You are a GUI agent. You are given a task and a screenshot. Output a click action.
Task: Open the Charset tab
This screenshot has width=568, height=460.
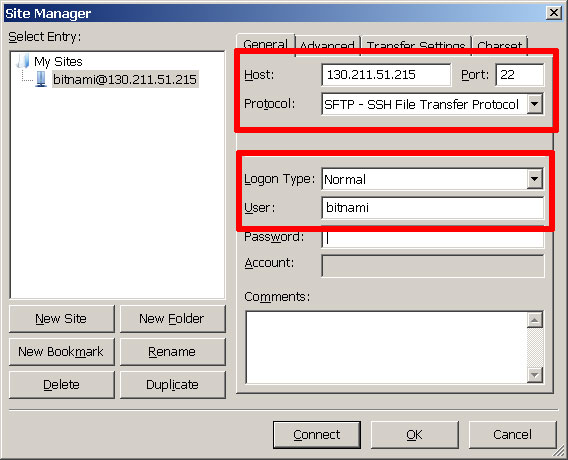coord(500,46)
